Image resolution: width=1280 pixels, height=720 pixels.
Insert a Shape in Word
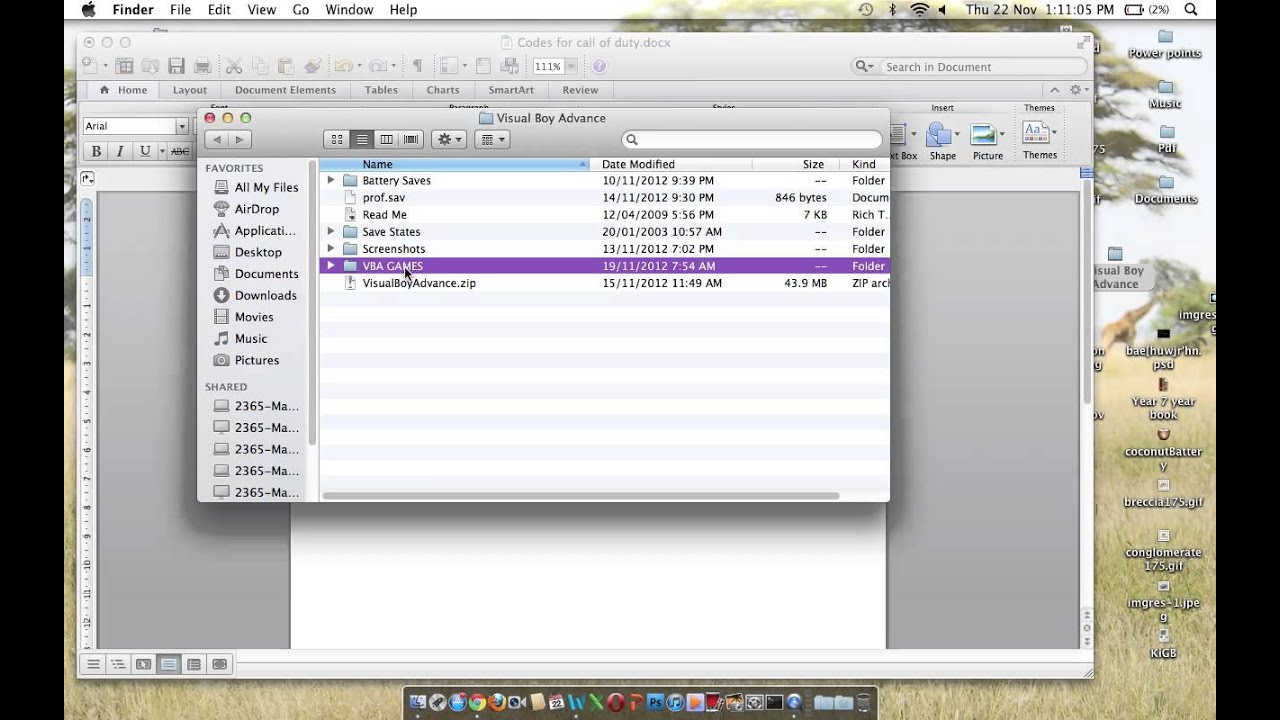pos(942,141)
